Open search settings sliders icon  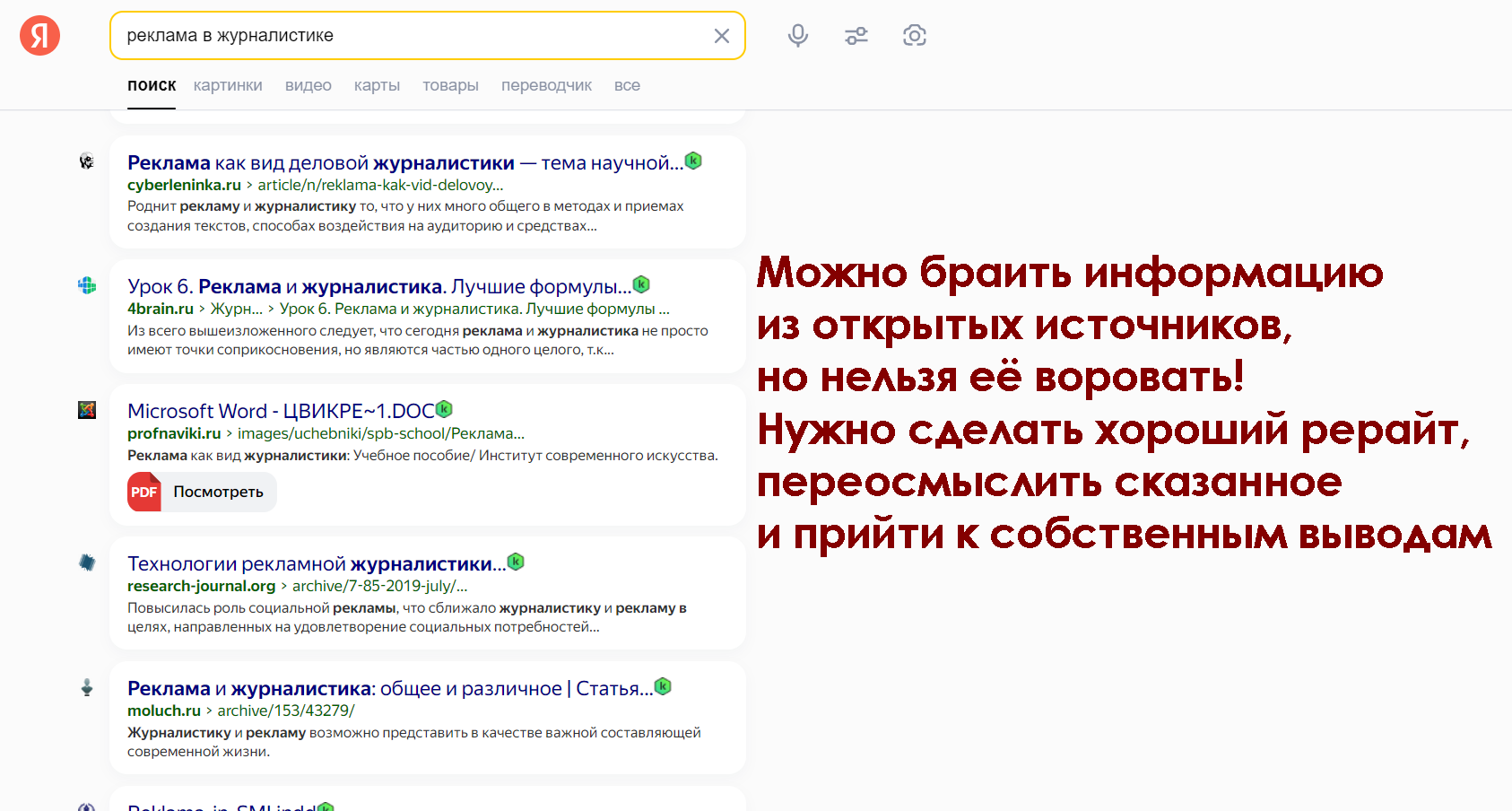click(856, 36)
